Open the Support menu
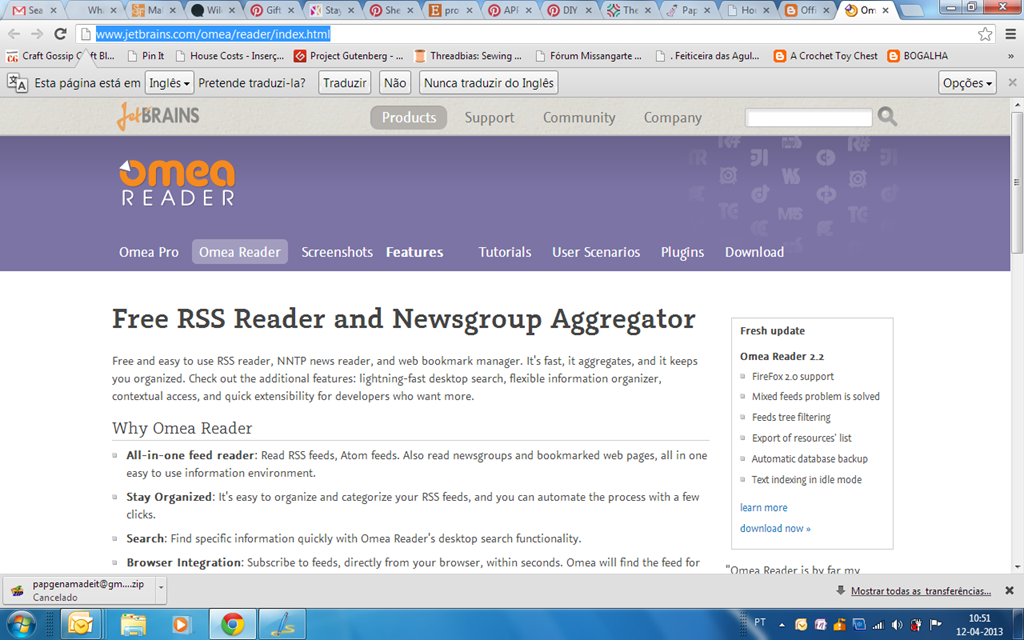The height and width of the screenshot is (640, 1024). pos(489,118)
